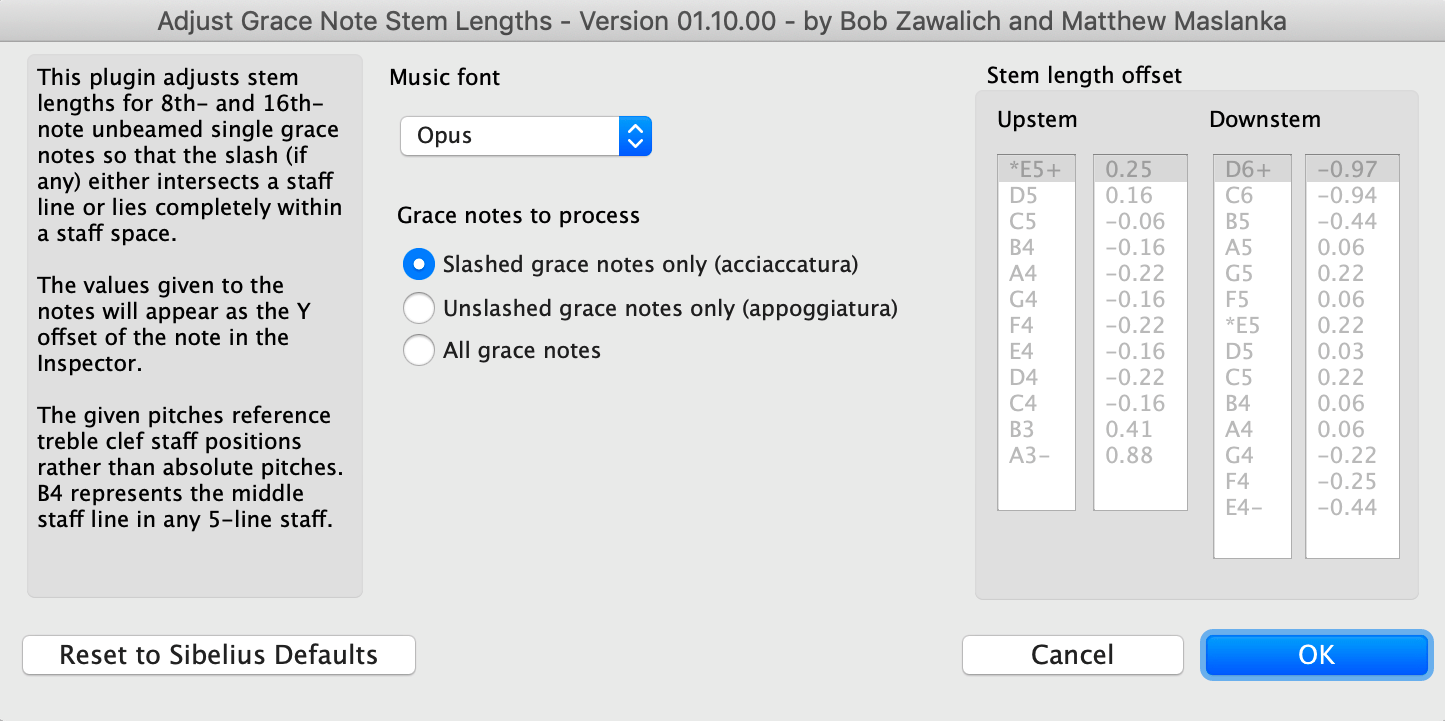Click the blue stepper arrows on the font selector
The height and width of the screenshot is (721, 1445).
click(636, 135)
